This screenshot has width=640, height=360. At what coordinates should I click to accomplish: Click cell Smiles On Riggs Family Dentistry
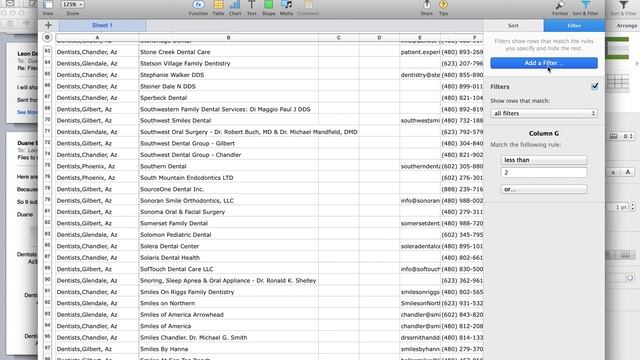(229, 292)
